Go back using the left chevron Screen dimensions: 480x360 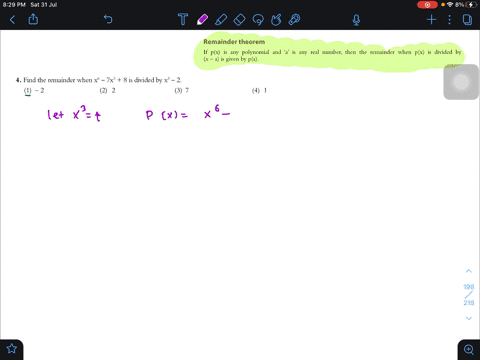coord(12,20)
